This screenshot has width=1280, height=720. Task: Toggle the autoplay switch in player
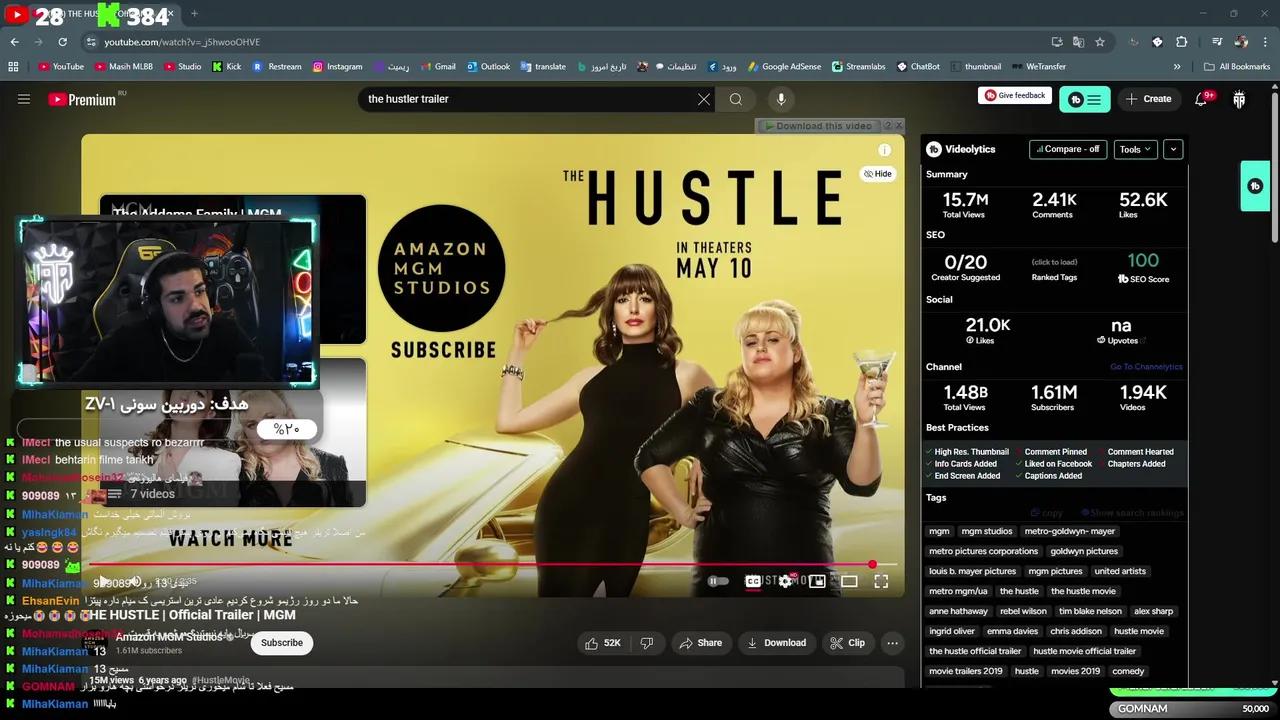point(718,581)
